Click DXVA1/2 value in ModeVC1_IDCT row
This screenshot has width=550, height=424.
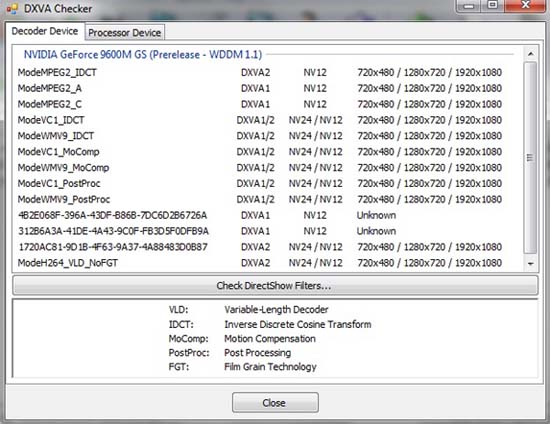(x=255, y=120)
